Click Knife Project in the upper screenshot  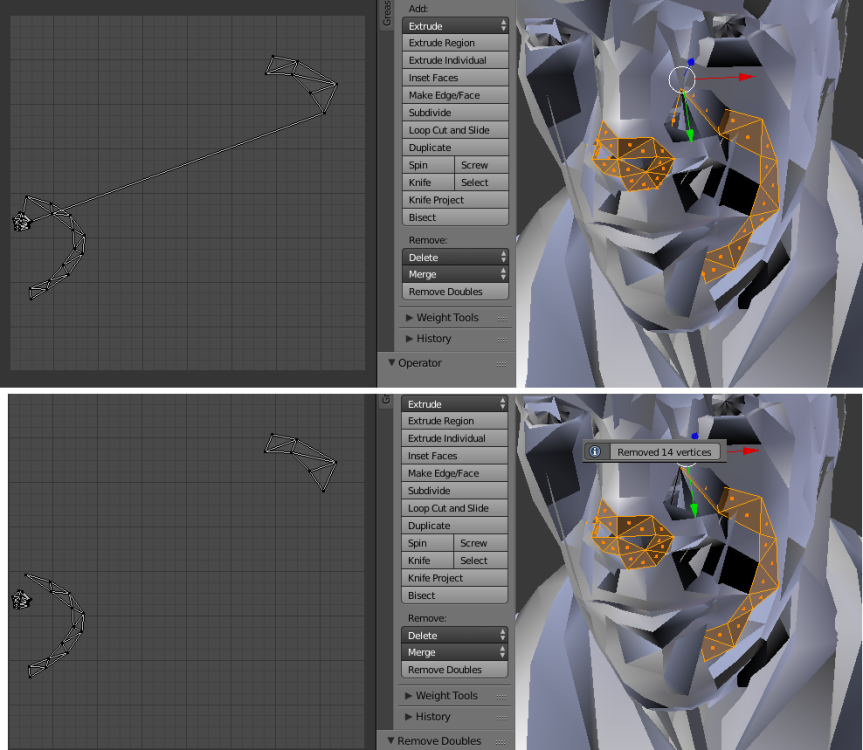coord(456,200)
